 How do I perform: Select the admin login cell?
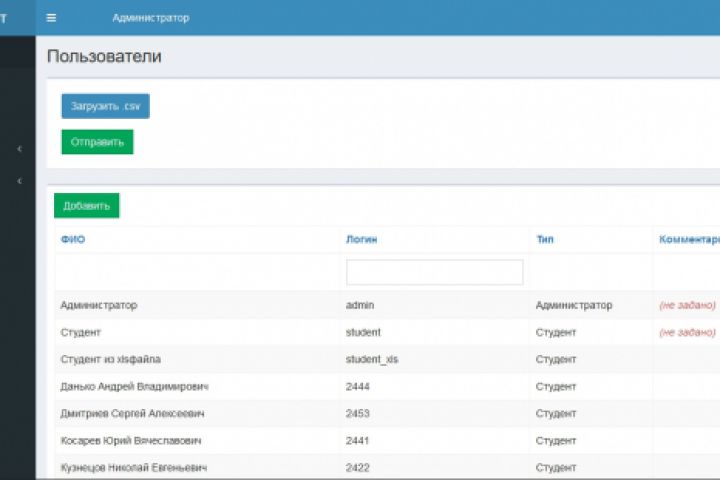tap(360, 305)
